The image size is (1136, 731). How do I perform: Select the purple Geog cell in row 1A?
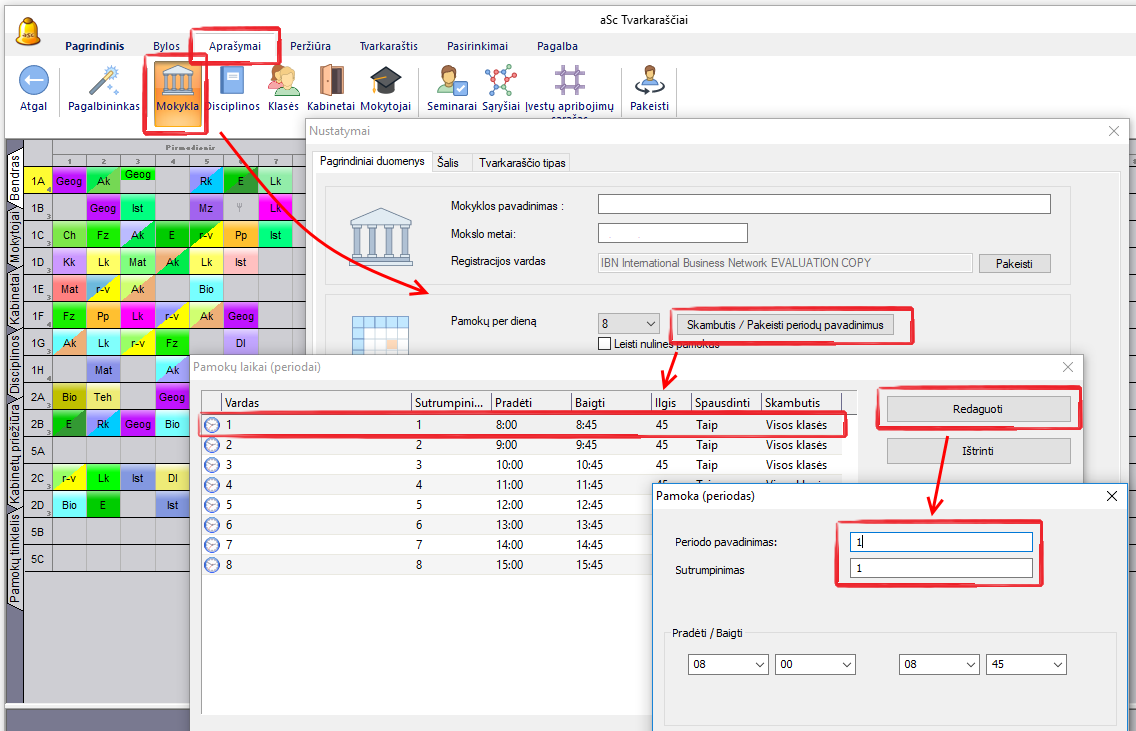[x=69, y=181]
